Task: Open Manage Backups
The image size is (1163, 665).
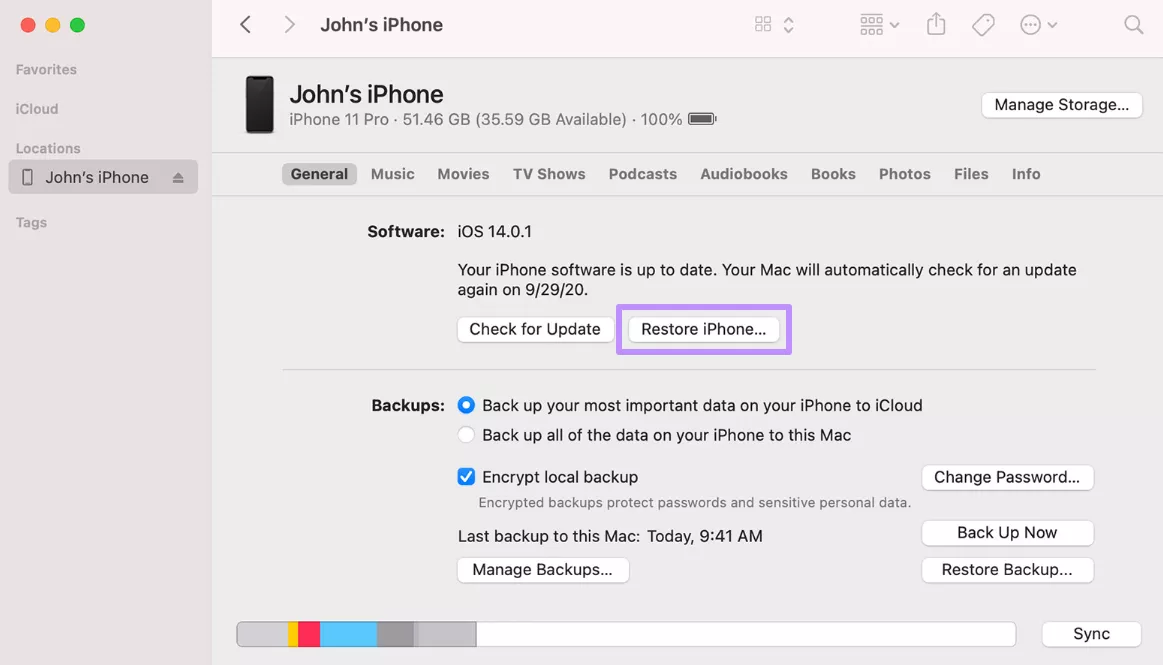Action: tap(542, 570)
